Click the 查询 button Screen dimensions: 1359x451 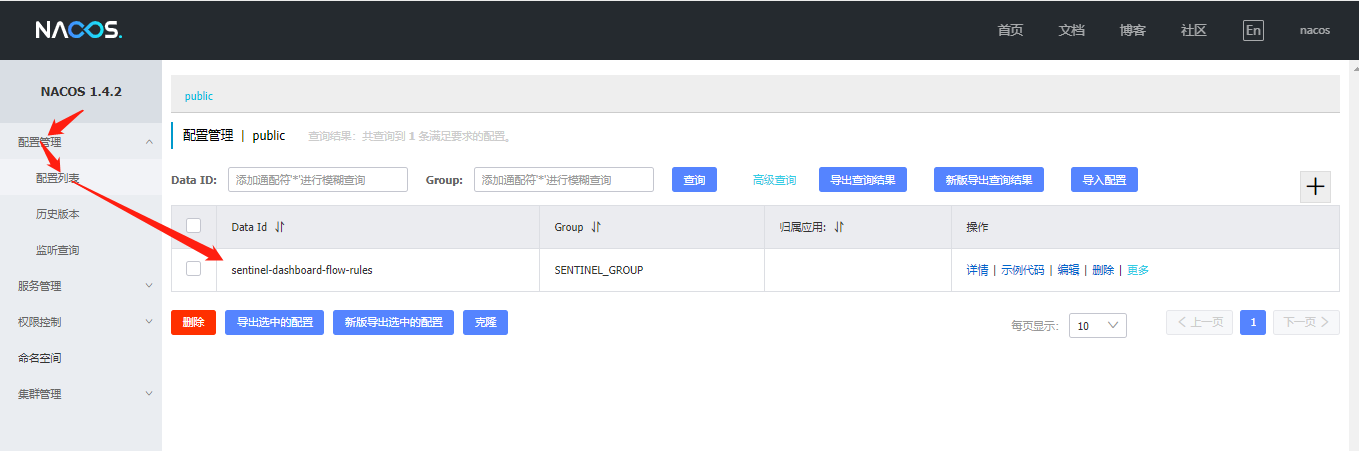(694, 180)
